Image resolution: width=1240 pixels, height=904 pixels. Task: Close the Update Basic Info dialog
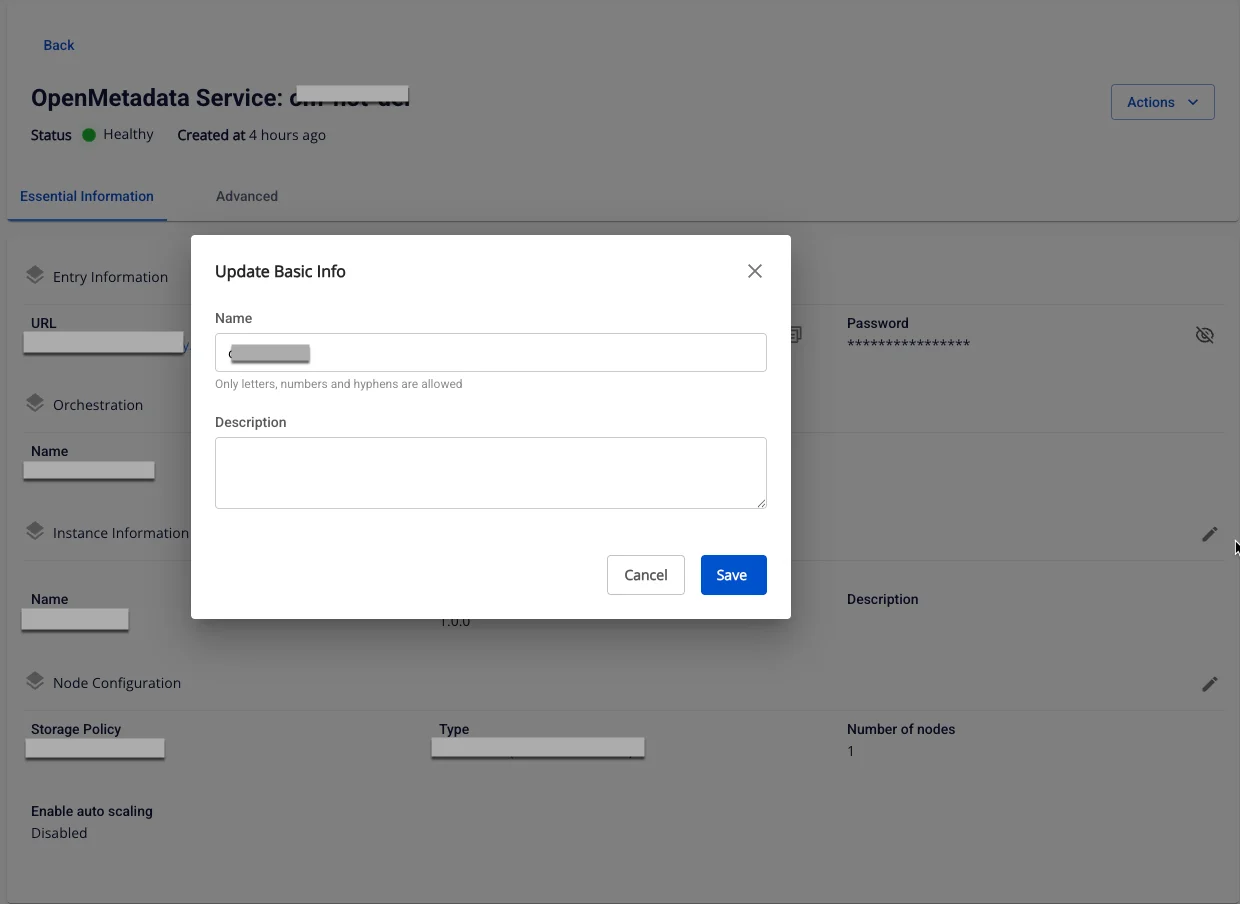coord(755,271)
